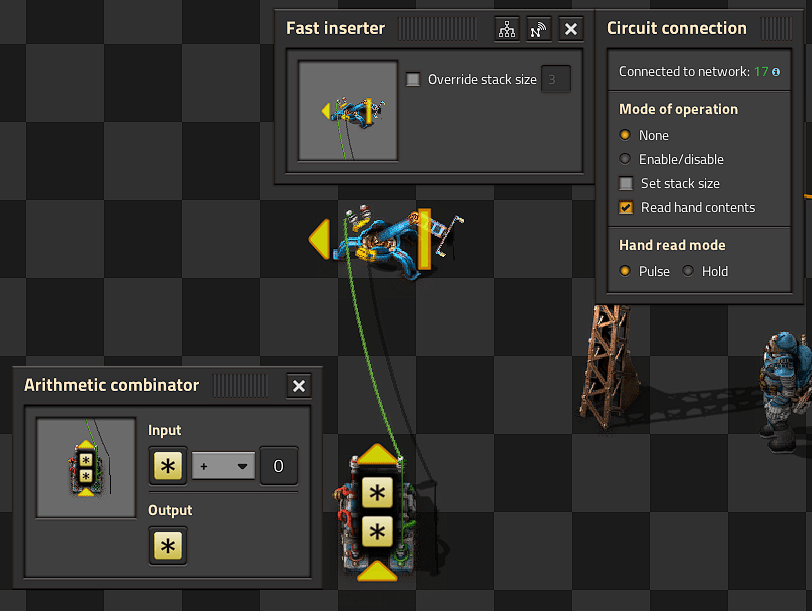Click the Mode of operation heading
The width and height of the screenshot is (812, 611).
point(678,109)
